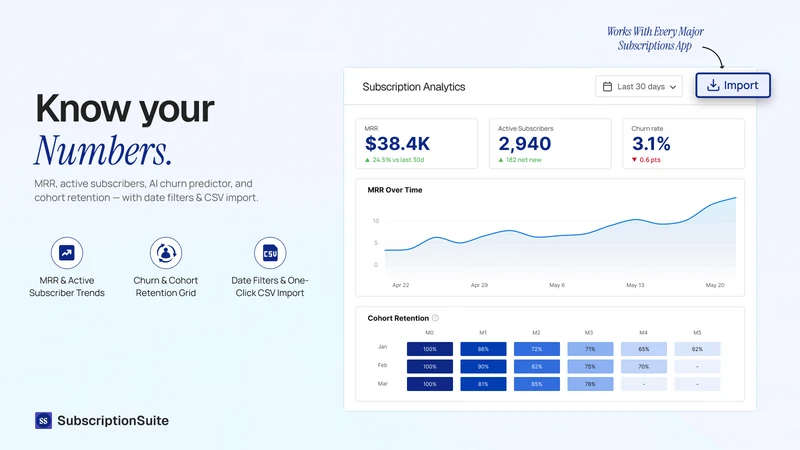Image resolution: width=800 pixels, height=450 pixels.
Task: Click the 'Numbers.' italic headline
Action: tap(103, 151)
